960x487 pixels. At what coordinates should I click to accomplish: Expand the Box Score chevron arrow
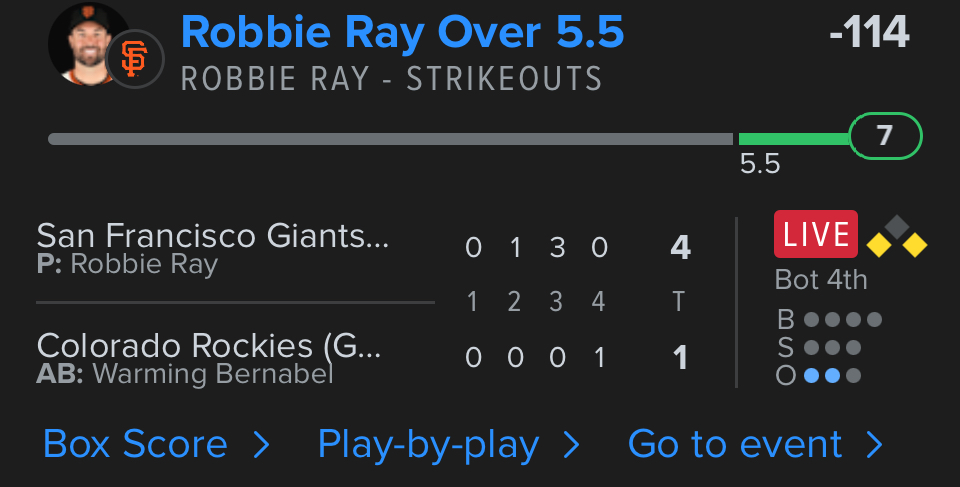[261, 445]
